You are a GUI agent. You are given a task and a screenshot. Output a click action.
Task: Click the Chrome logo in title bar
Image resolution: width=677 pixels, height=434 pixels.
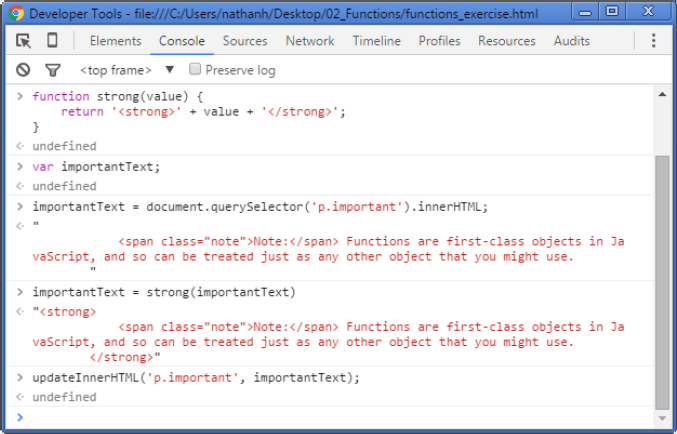click(16, 13)
